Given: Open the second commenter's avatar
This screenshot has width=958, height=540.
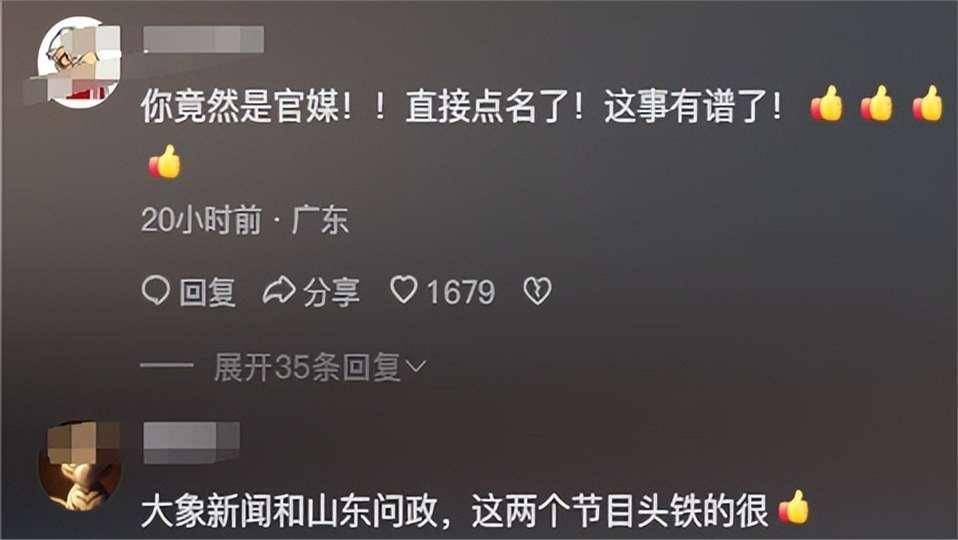Looking at the screenshot, I should click(x=80, y=466).
